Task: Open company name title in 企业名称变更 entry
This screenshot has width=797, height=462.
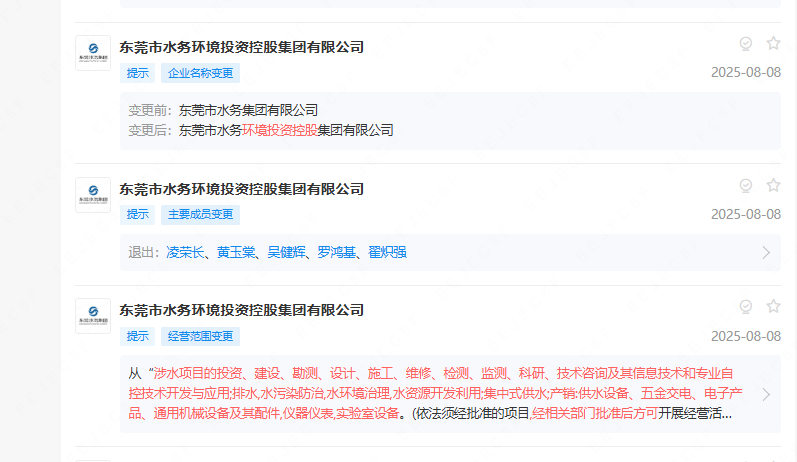Action: coord(241,46)
